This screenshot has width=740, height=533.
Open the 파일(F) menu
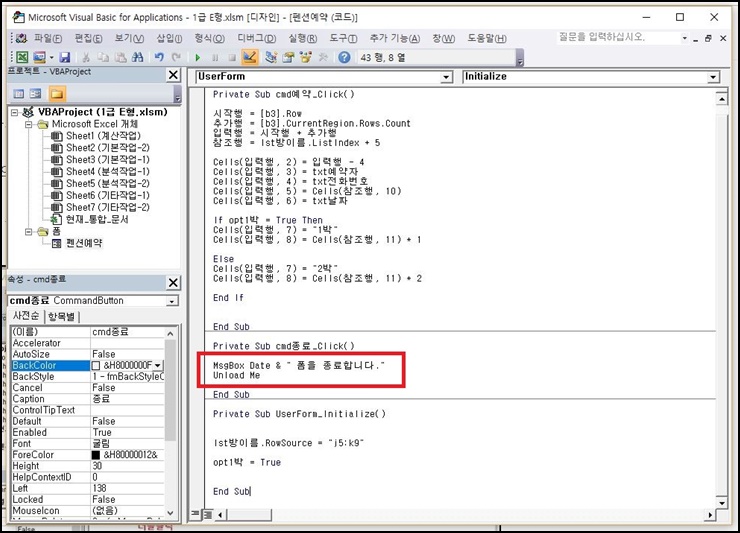point(48,38)
